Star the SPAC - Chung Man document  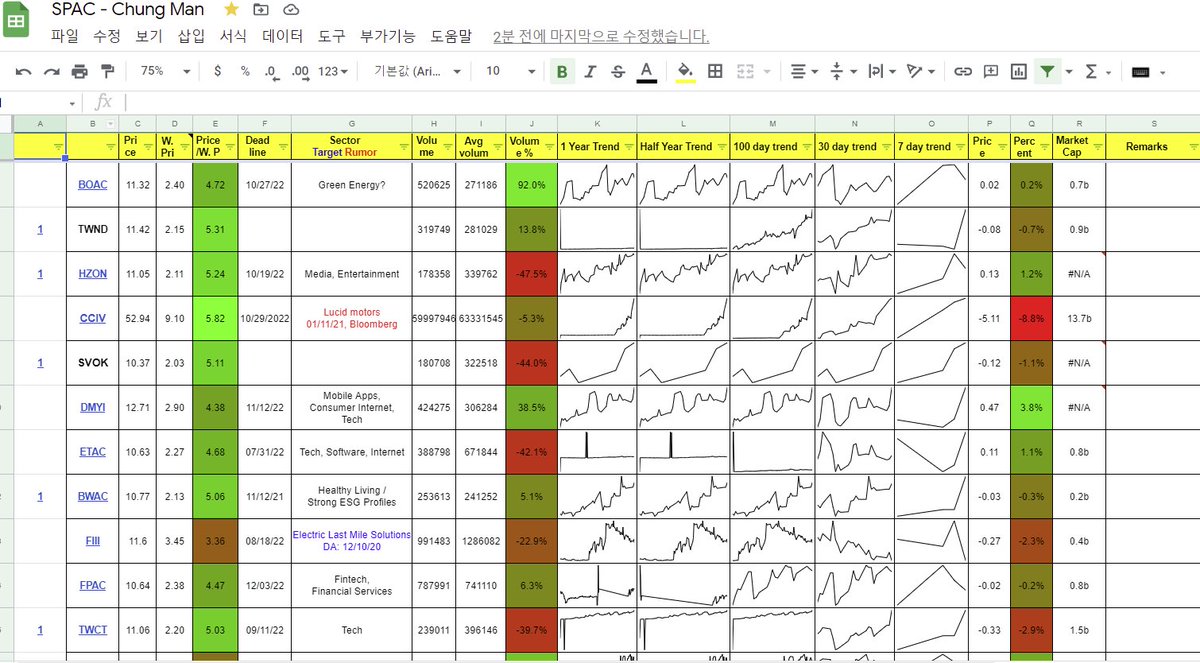tap(231, 10)
